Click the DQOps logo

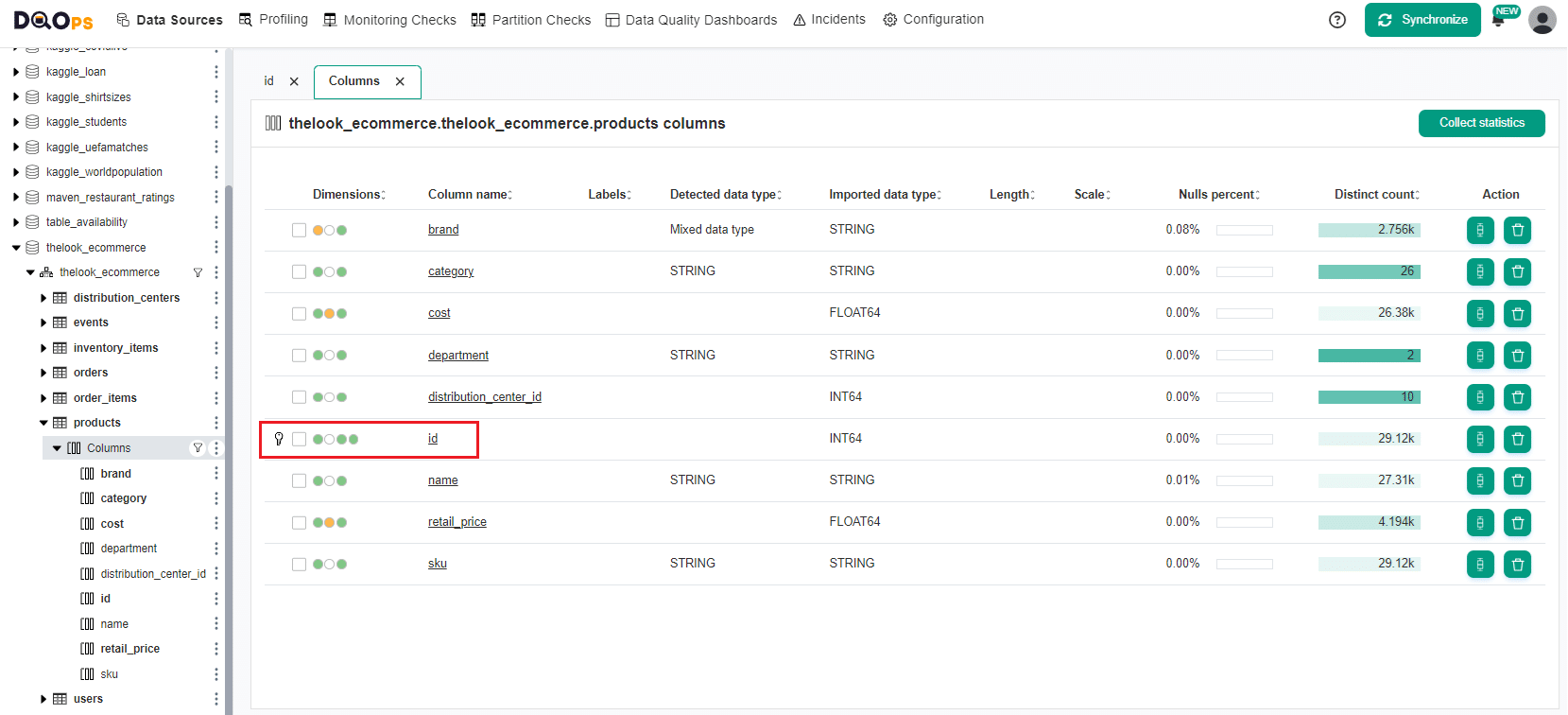(x=54, y=20)
